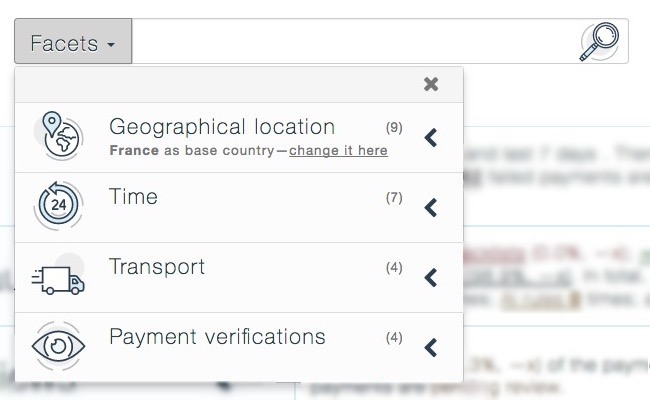Open the Facets dropdown button
Screen dimensions: 650x400
73,41
